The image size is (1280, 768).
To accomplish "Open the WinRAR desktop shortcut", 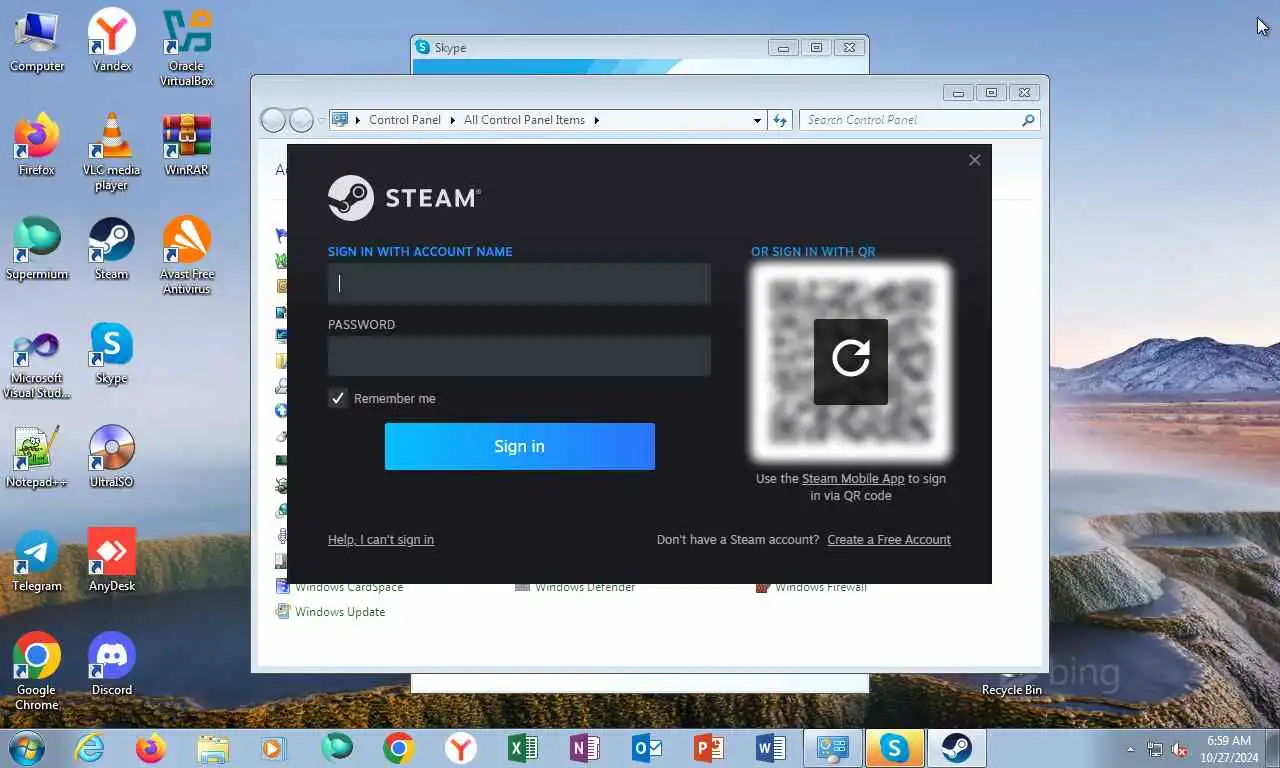I will click(x=187, y=145).
